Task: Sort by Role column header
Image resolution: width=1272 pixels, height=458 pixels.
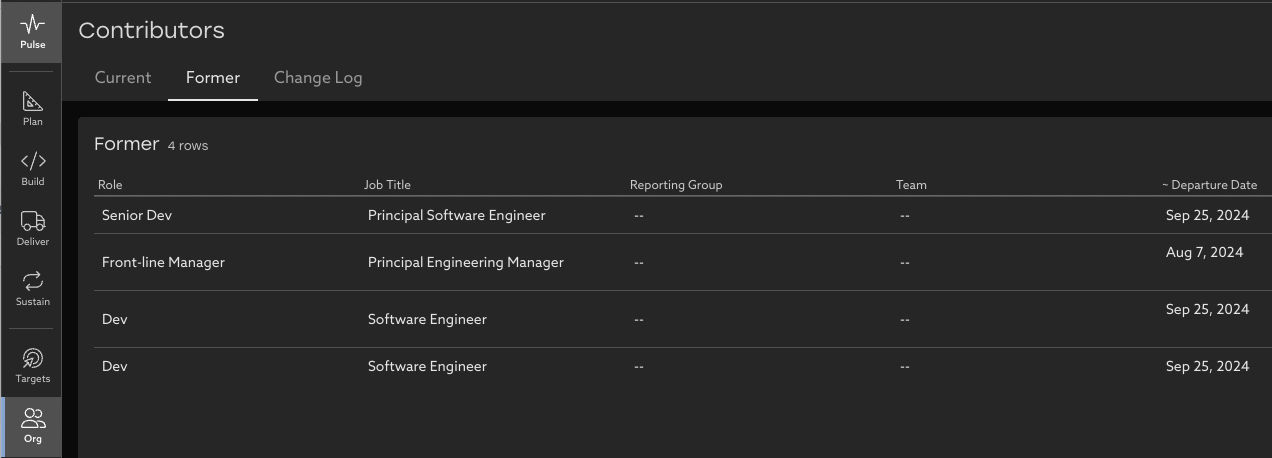Action: click(x=110, y=185)
